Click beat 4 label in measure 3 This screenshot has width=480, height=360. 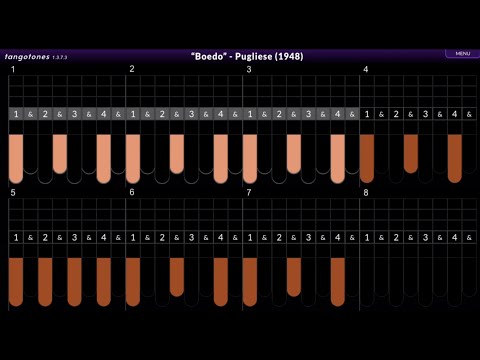(338, 114)
